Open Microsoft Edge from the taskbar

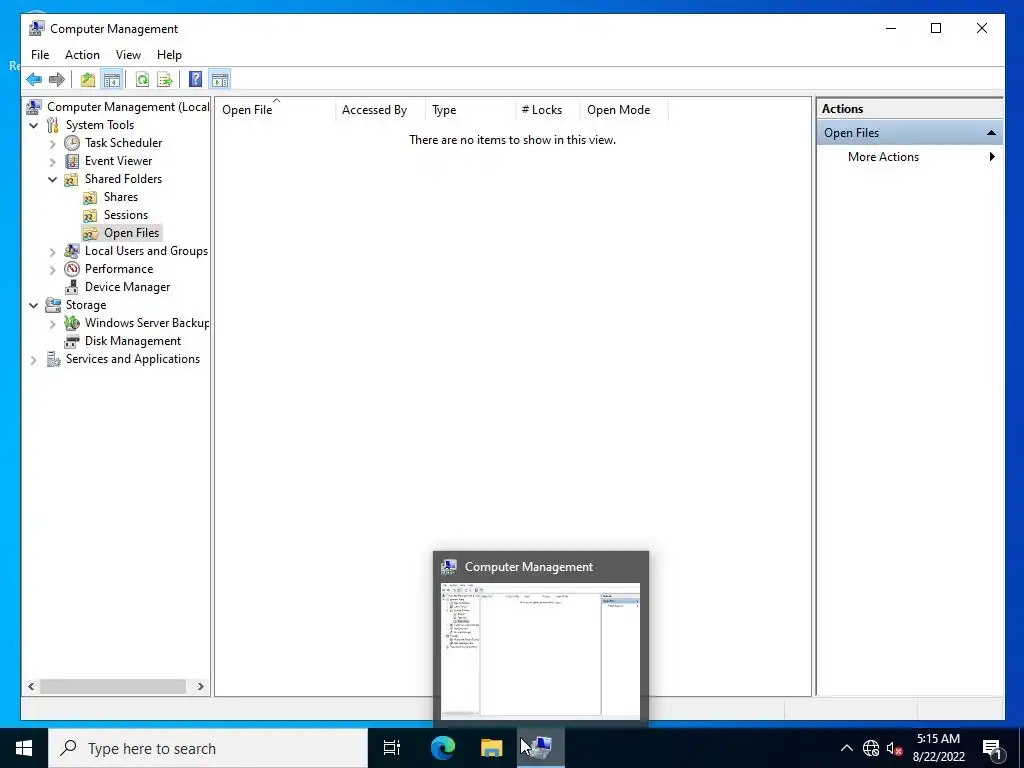click(443, 748)
